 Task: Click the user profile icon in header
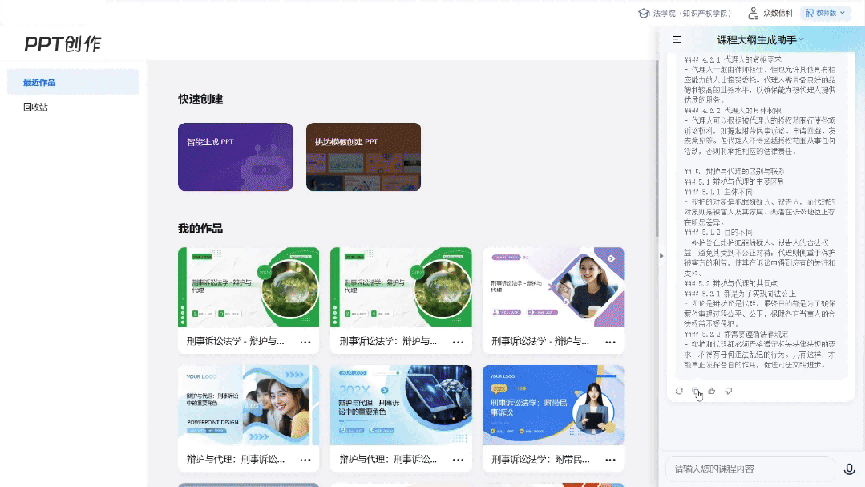click(x=753, y=13)
